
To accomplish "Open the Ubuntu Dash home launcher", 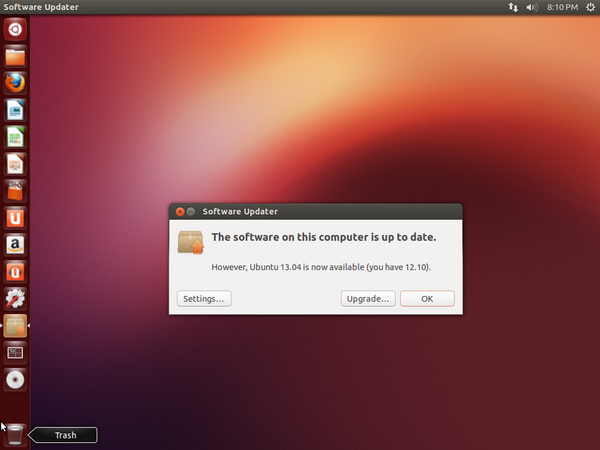I will point(15,29).
